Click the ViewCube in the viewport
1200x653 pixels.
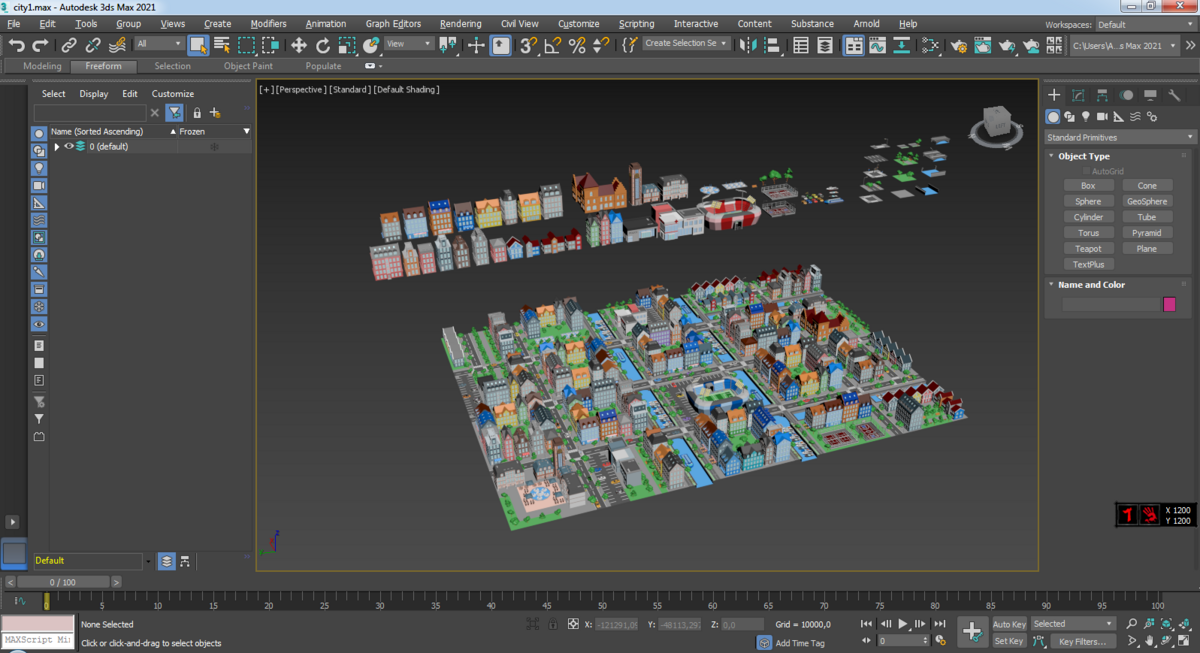tap(996, 125)
